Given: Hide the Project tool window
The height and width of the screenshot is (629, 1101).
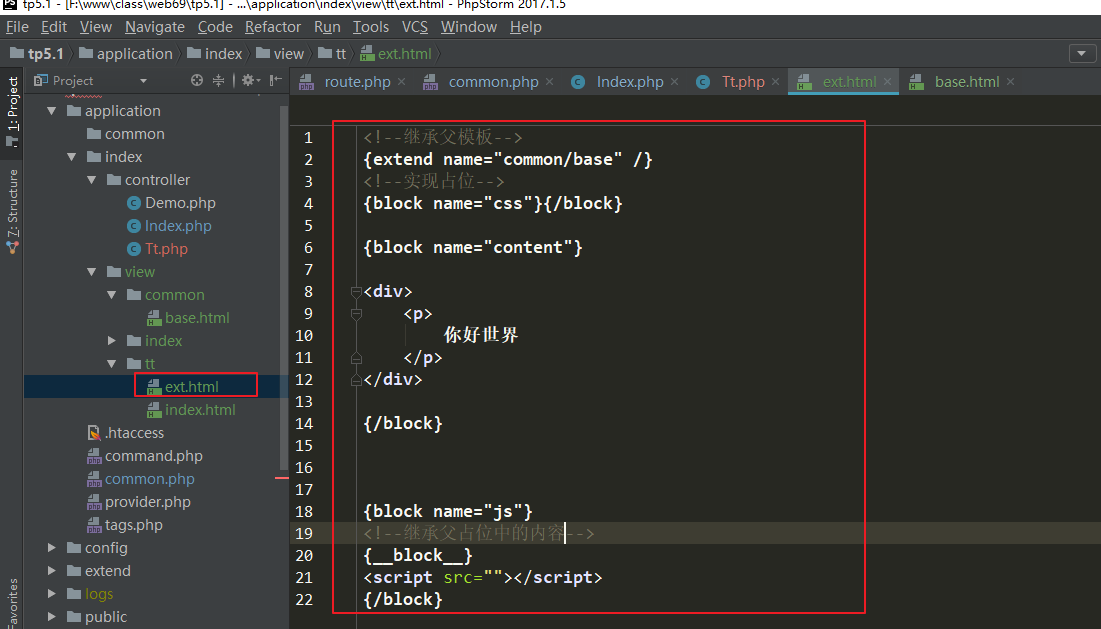Looking at the screenshot, I should pyautogui.click(x=276, y=81).
